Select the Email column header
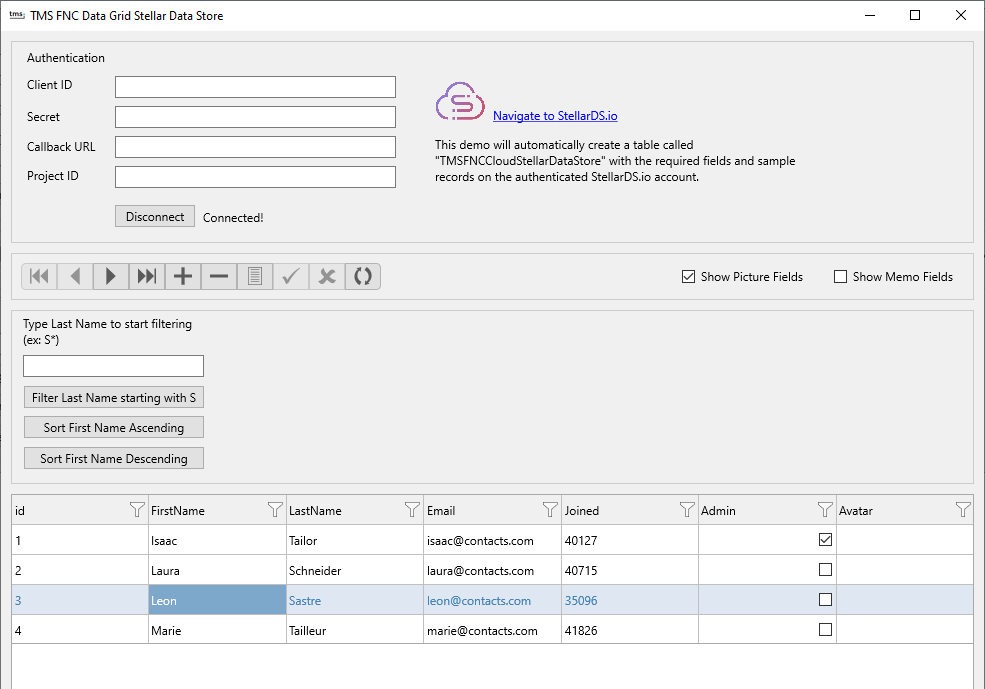Image resolution: width=985 pixels, height=689 pixels. [492, 510]
